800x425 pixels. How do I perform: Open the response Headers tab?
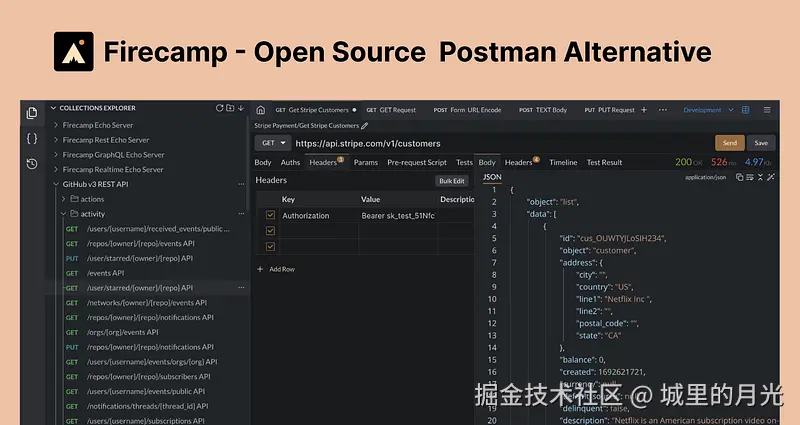tap(521, 162)
